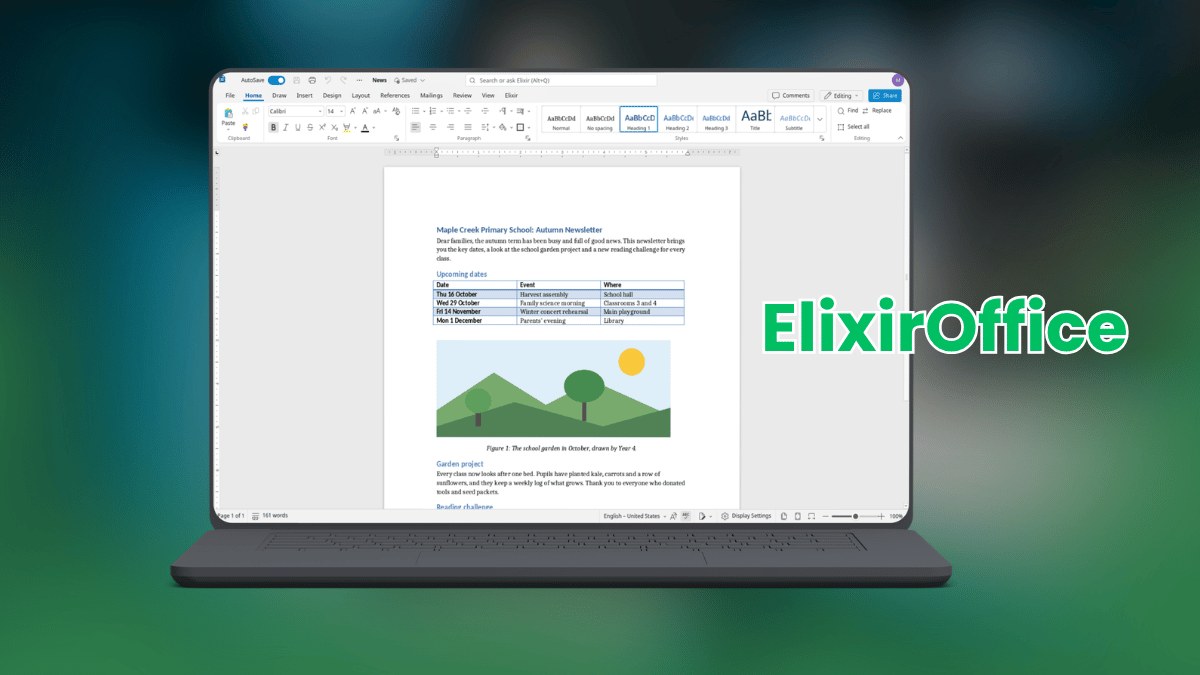This screenshot has width=1200, height=675.
Task: Align paragraph text to the right
Action: [450, 127]
